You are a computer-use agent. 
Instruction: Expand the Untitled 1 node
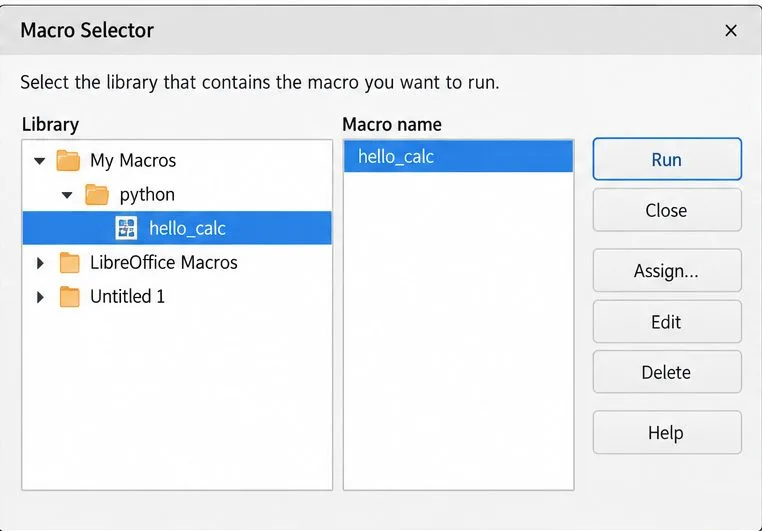[40, 297]
